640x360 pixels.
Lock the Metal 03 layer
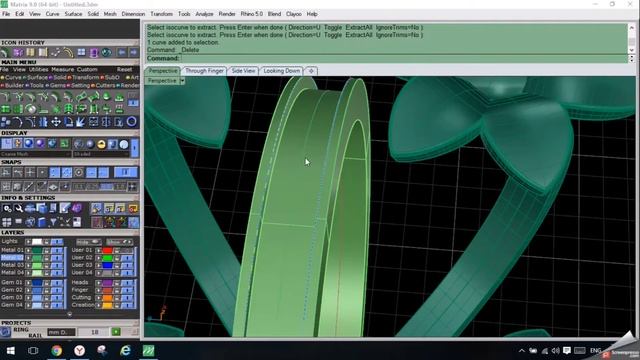click(46, 265)
